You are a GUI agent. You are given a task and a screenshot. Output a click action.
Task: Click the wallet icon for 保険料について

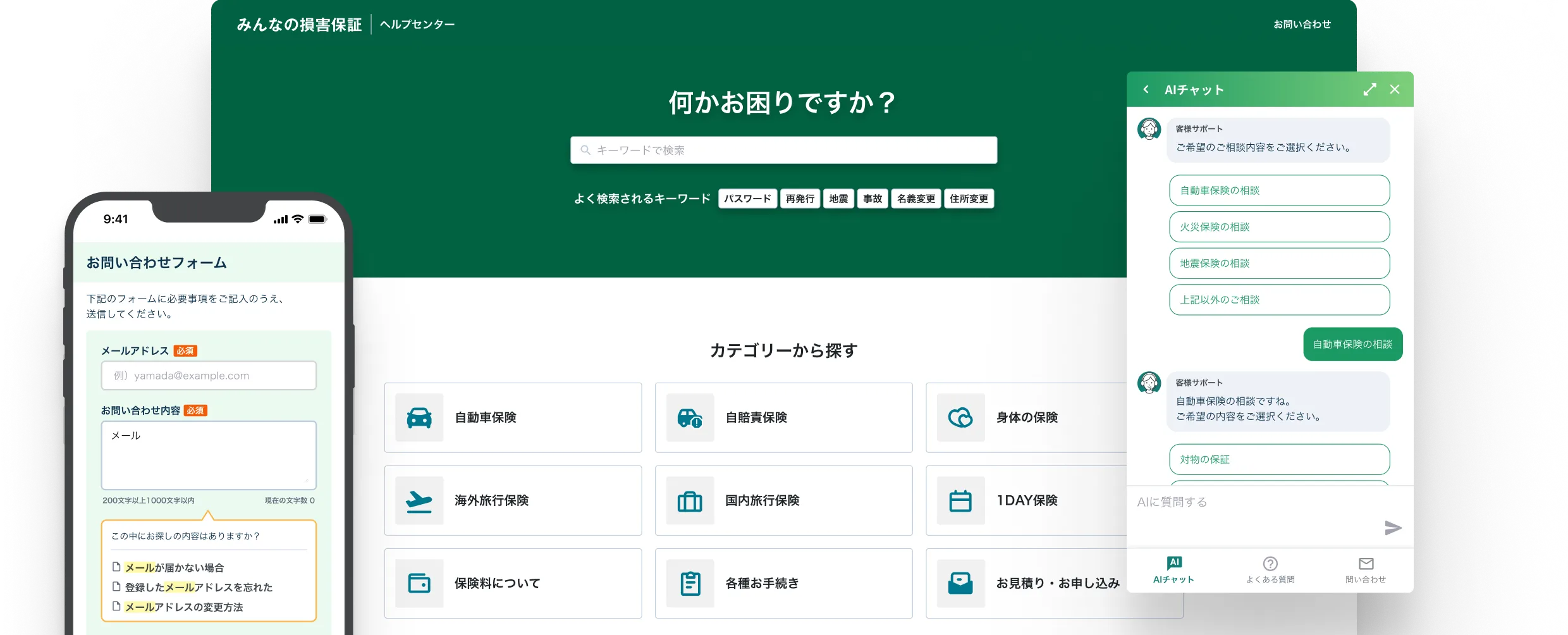(x=419, y=584)
